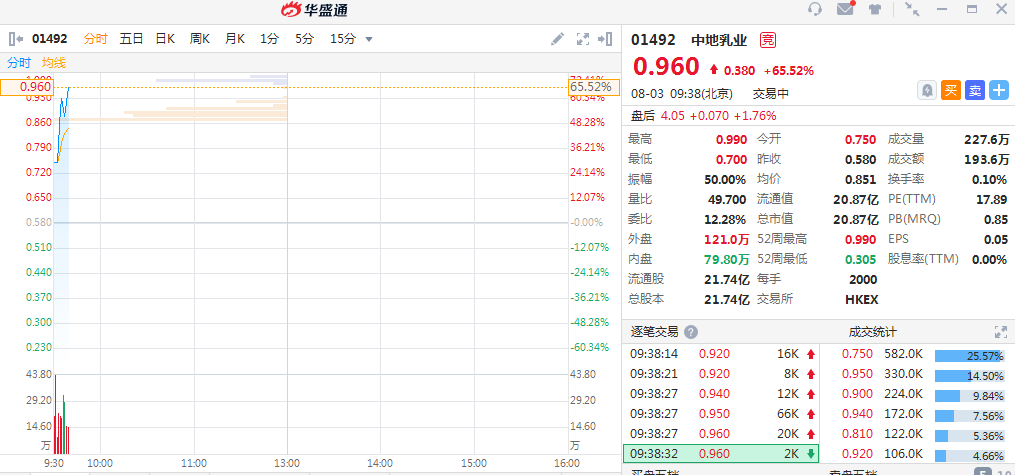1015x475 pixels.
Task: Click the blue 卖 sell button
Action: 975,90
